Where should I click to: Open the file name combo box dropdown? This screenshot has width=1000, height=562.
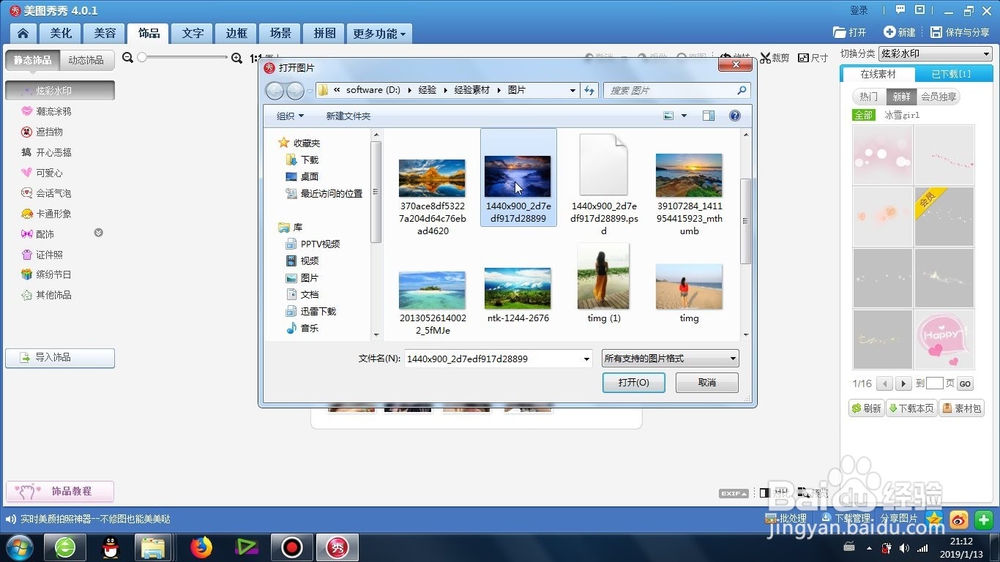pos(587,359)
